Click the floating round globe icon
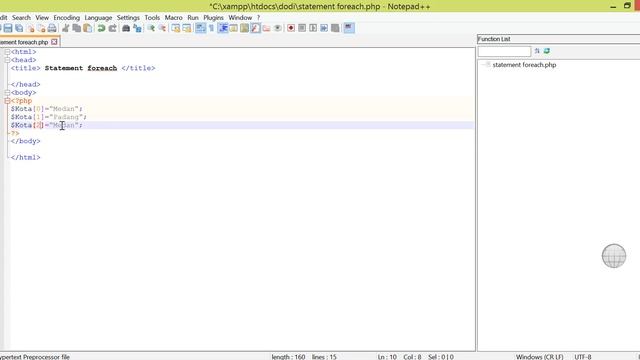 (614, 256)
